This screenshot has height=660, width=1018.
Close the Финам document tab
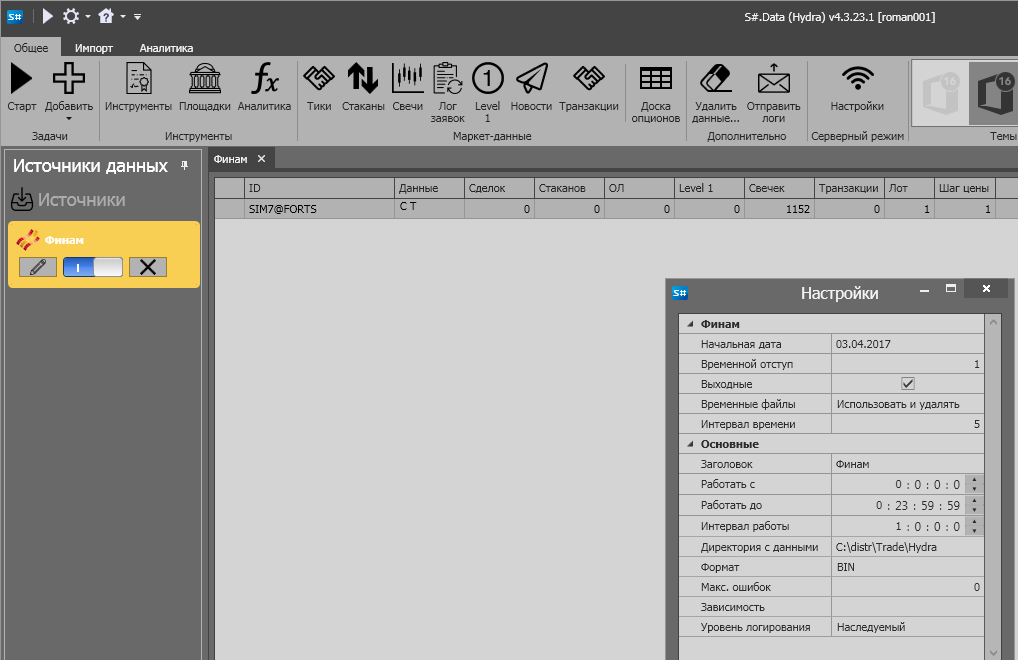click(261, 159)
